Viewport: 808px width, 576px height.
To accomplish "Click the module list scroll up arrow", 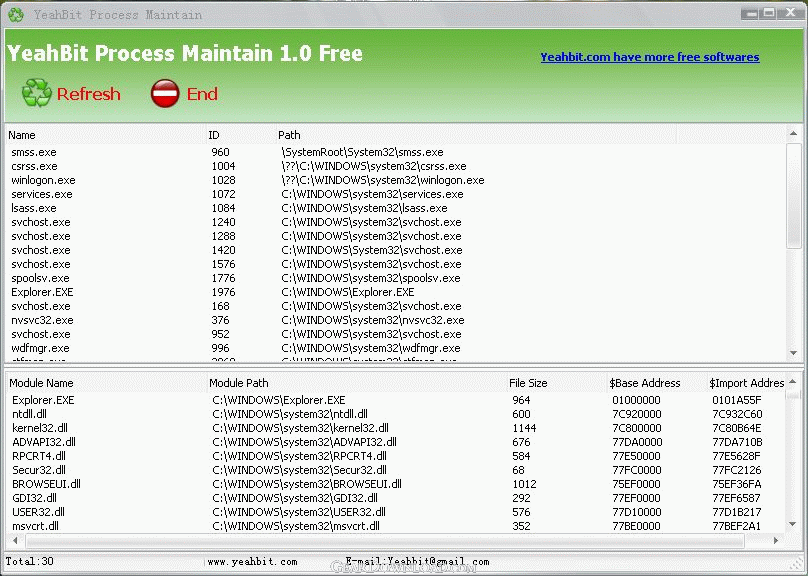I will [x=794, y=382].
